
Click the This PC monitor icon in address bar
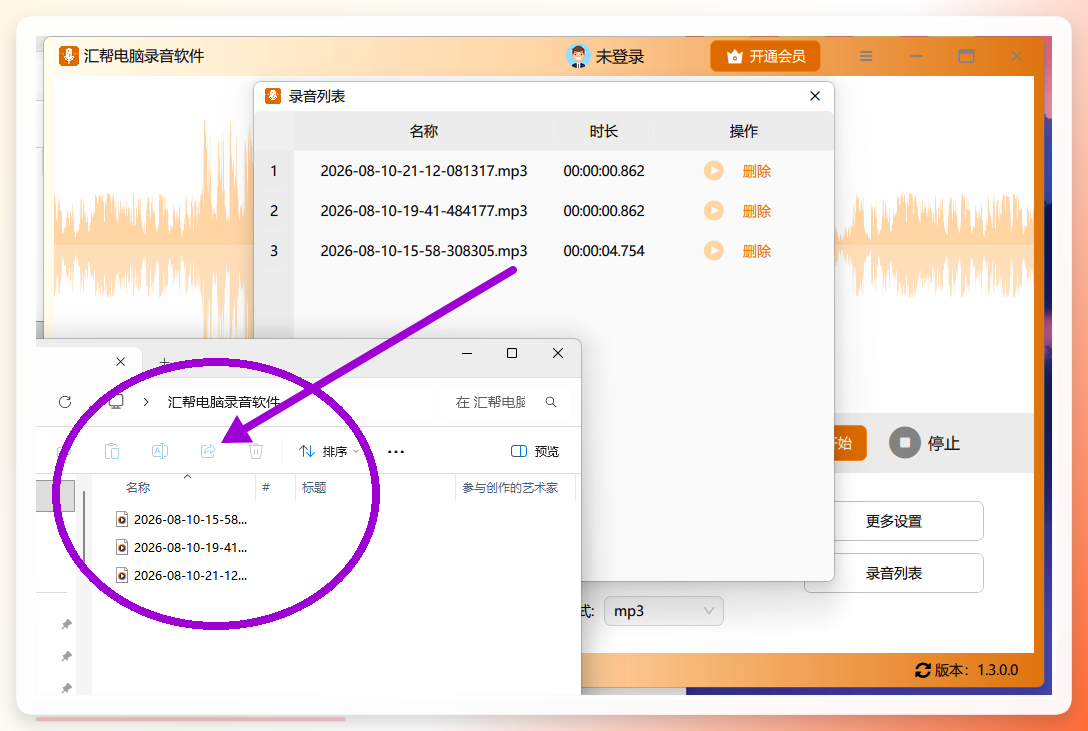coord(116,402)
